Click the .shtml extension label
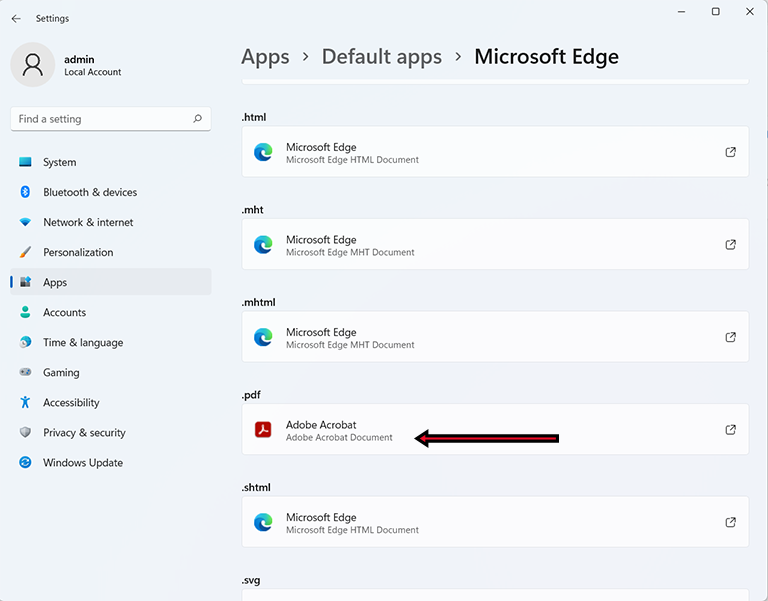768x601 pixels. click(256, 487)
